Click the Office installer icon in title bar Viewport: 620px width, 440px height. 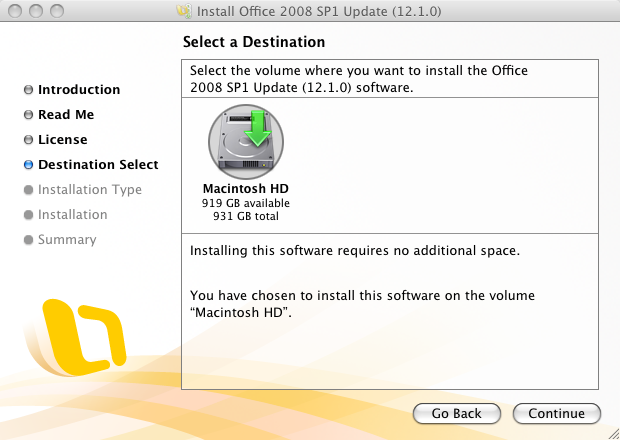click(x=184, y=11)
